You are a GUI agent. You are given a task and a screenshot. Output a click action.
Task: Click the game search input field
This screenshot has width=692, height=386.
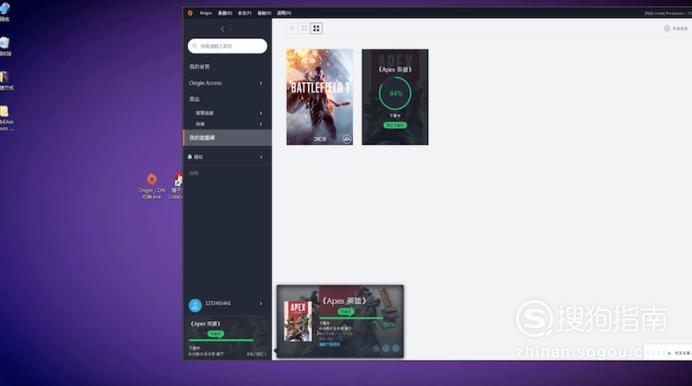(227, 46)
